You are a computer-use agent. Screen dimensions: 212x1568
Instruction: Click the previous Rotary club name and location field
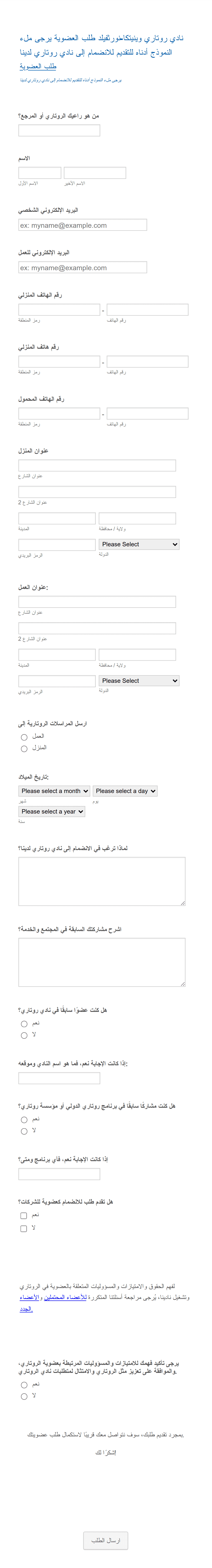click(x=59, y=1078)
